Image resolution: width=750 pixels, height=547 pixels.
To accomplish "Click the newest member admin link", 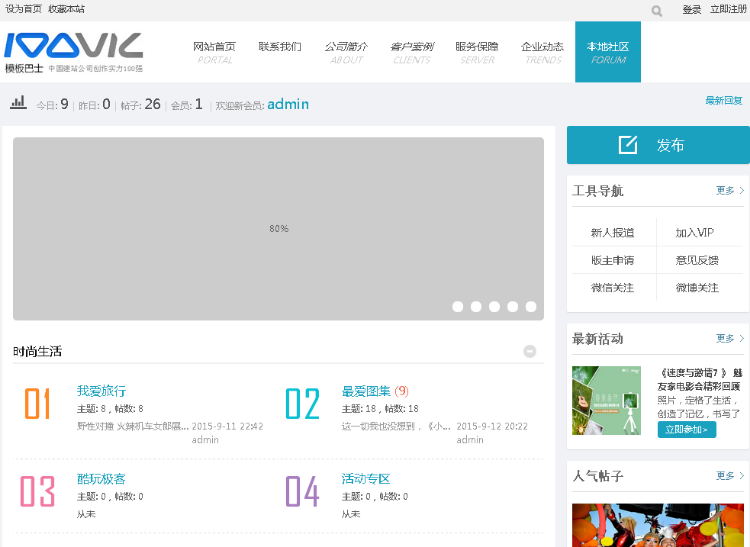I will click(x=288, y=104).
